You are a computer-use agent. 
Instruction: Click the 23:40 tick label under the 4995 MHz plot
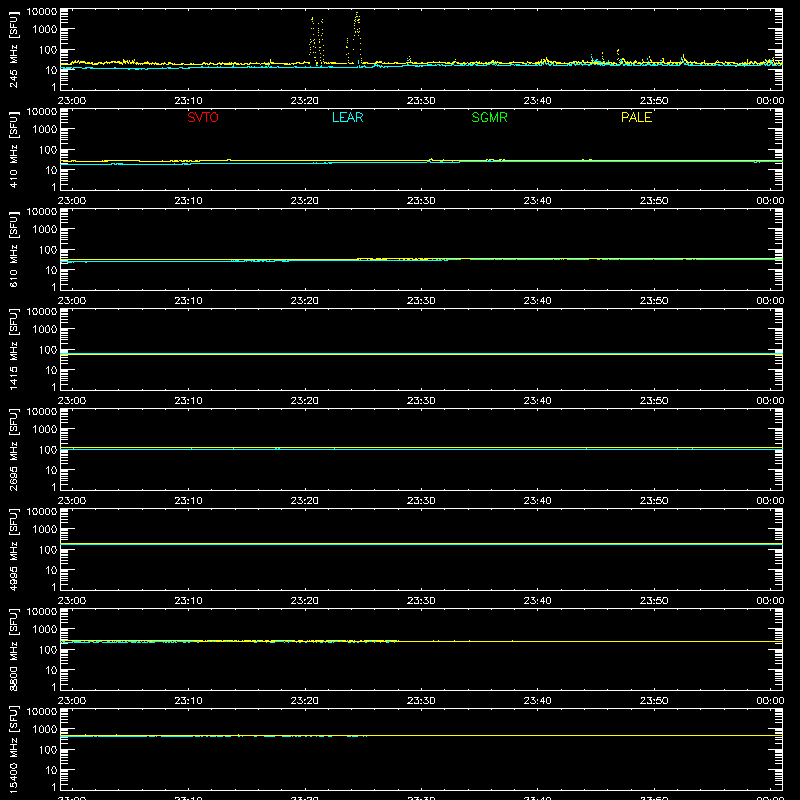coord(537,601)
